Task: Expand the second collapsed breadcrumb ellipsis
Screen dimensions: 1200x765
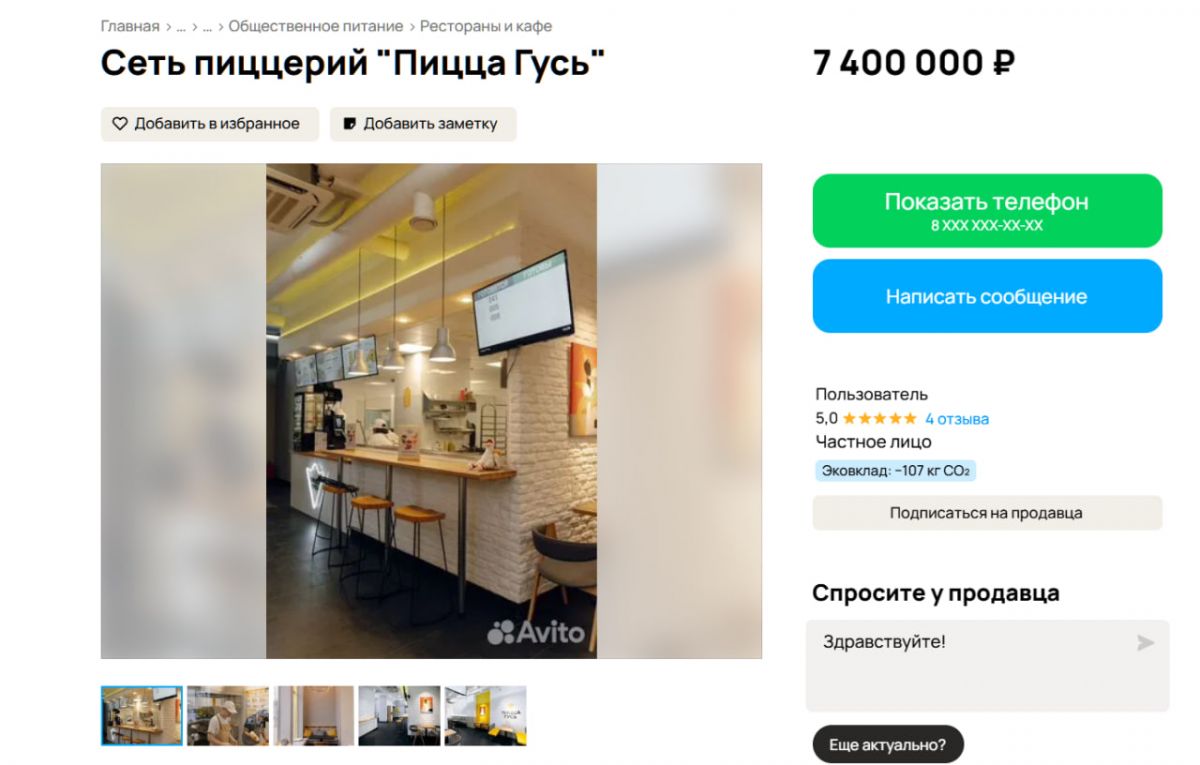Action: click(x=208, y=27)
